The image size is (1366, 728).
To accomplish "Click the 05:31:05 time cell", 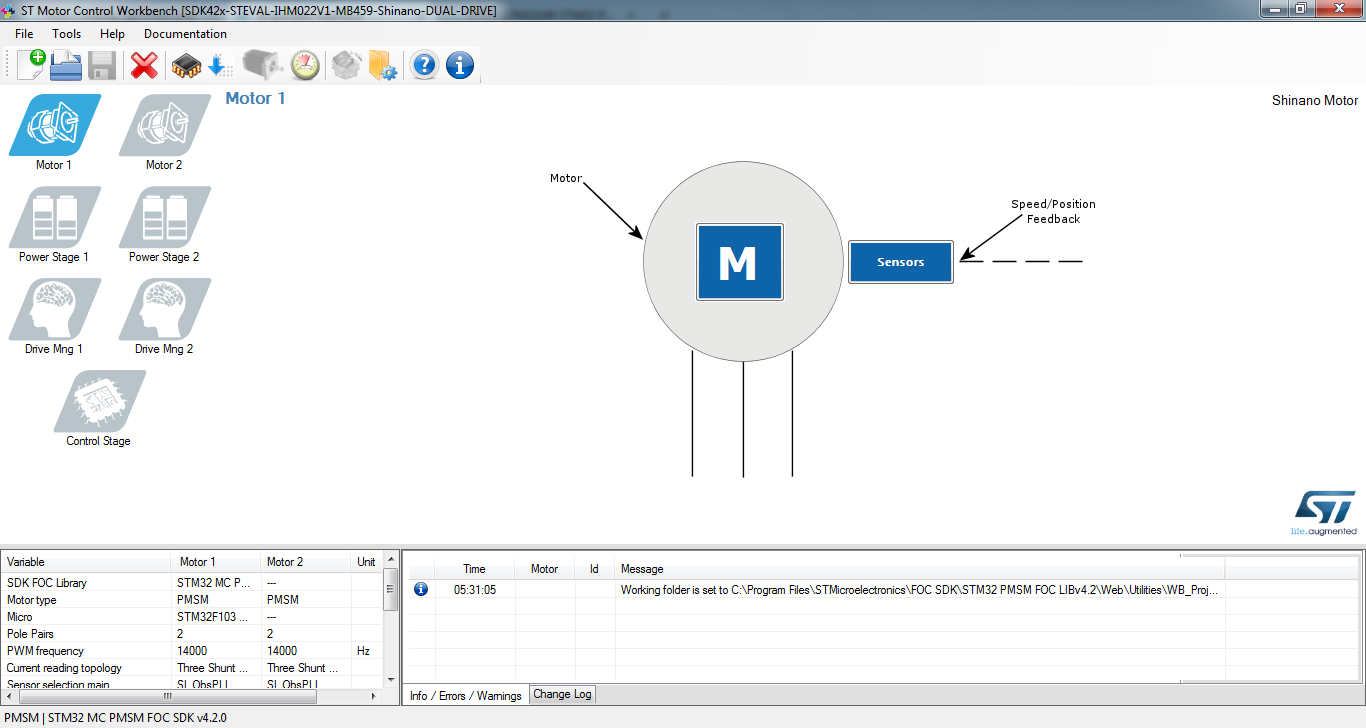I will (x=475, y=590).
